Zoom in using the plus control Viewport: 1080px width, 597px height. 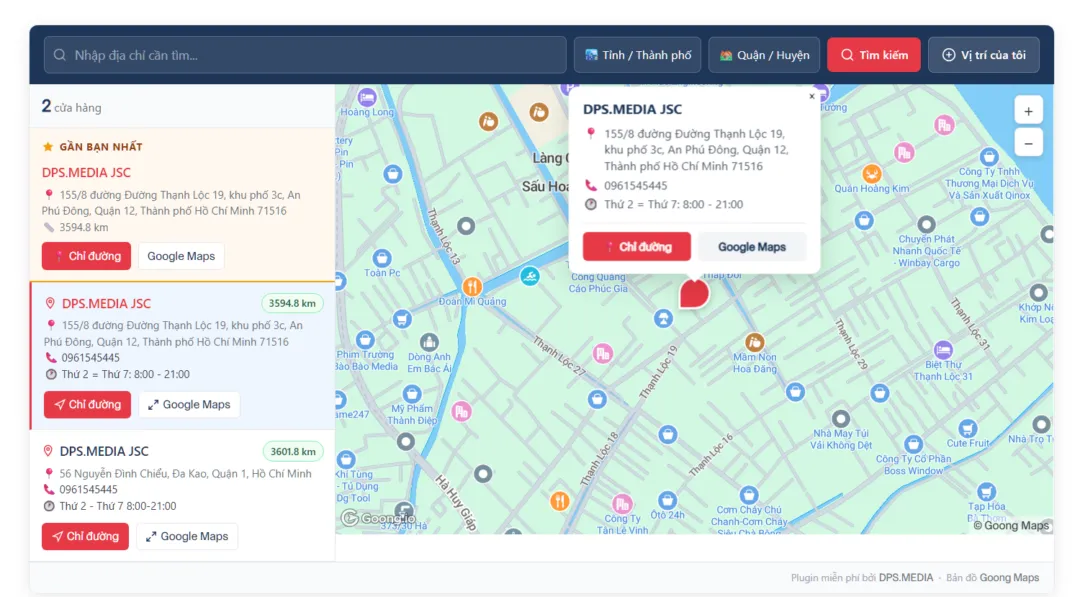click(x=1028, y=110)
